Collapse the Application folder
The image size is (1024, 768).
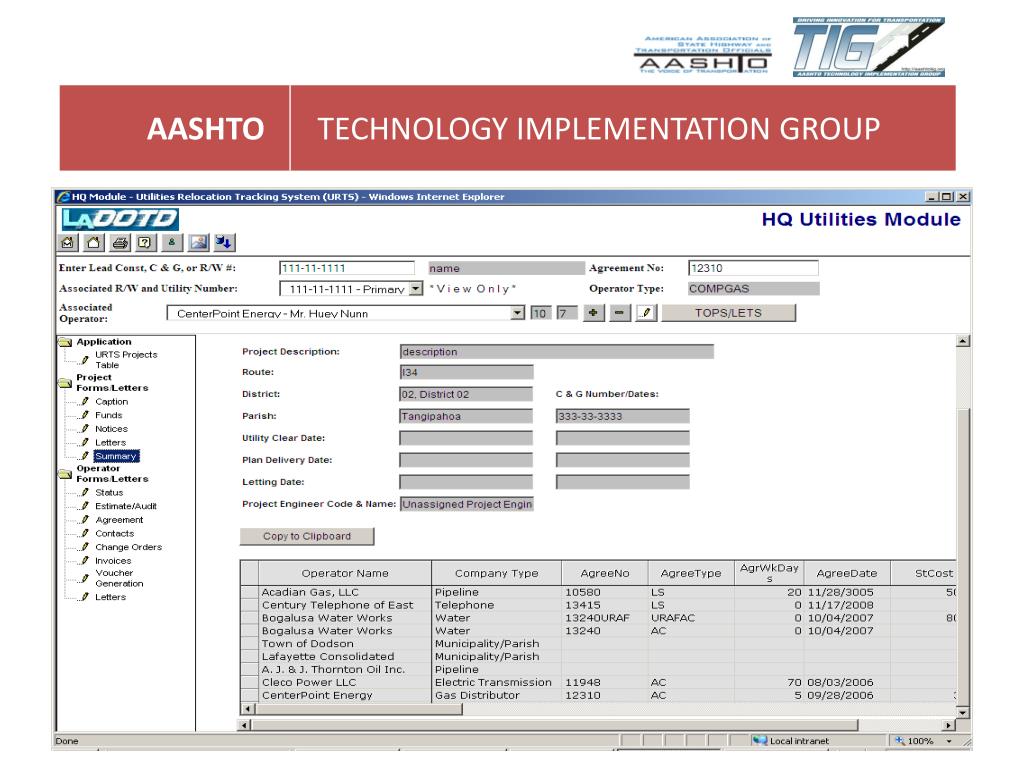point(65,342)
